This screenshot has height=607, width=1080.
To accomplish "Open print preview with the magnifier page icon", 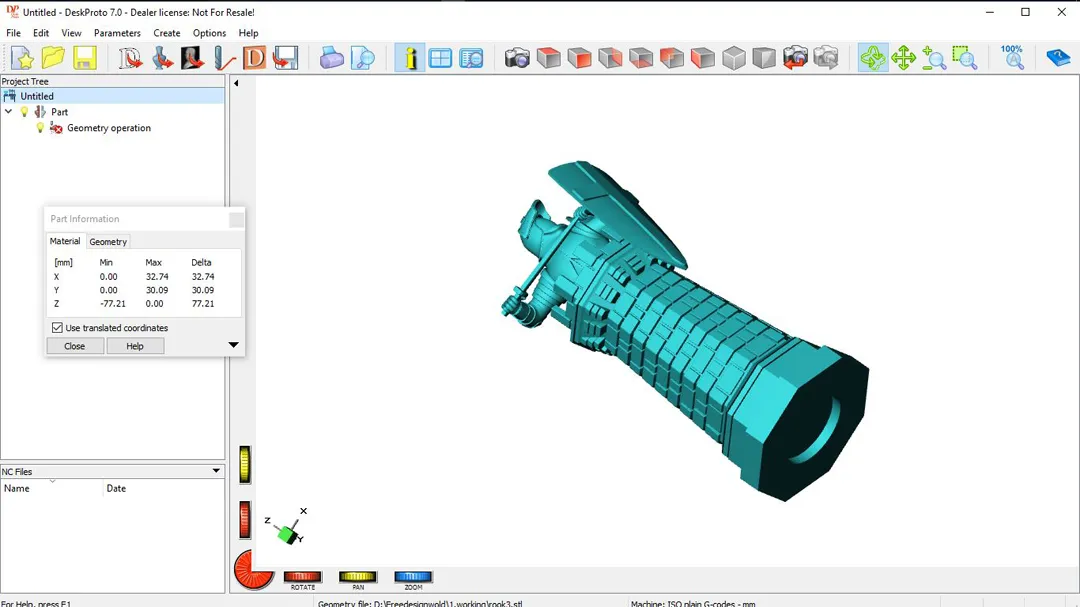I will (362, 58).
